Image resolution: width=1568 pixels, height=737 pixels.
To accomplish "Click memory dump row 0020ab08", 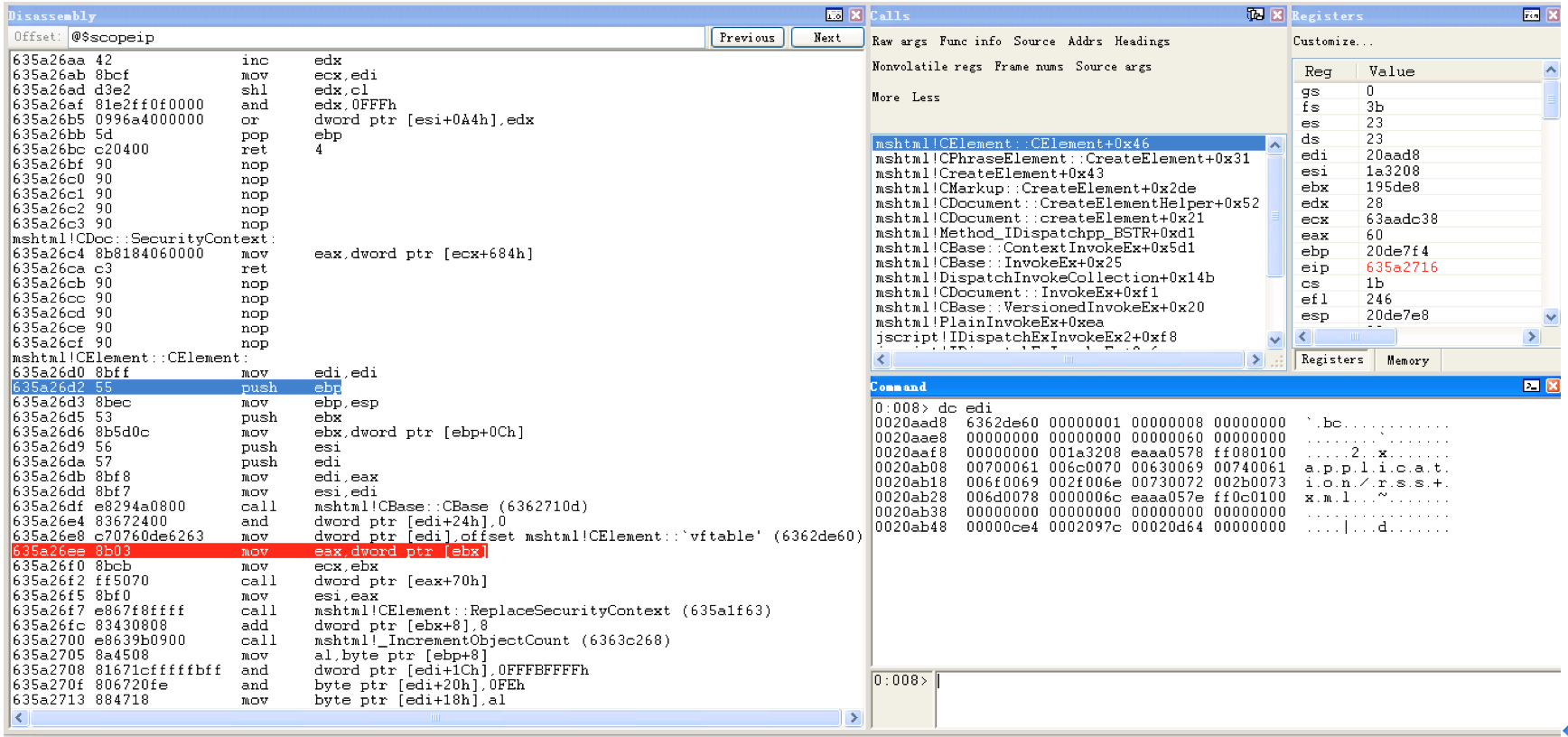I will (1162, 468).
